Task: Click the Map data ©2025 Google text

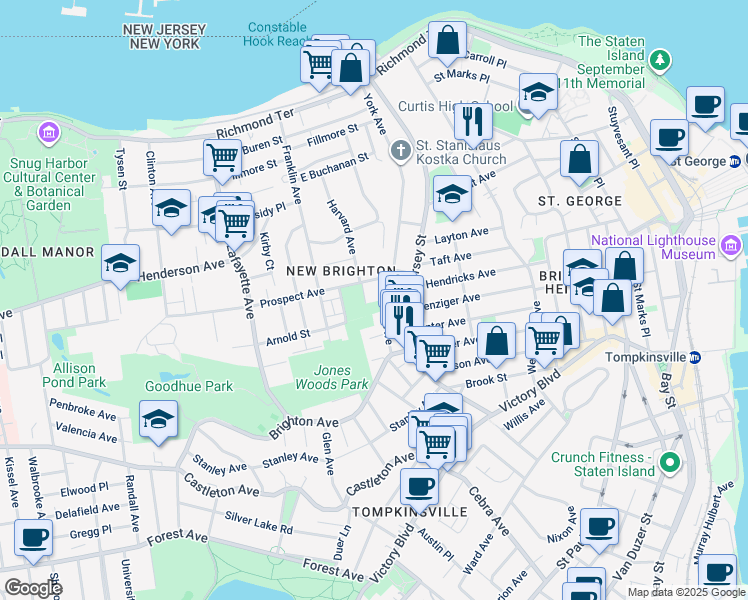Action: (685, 592)
